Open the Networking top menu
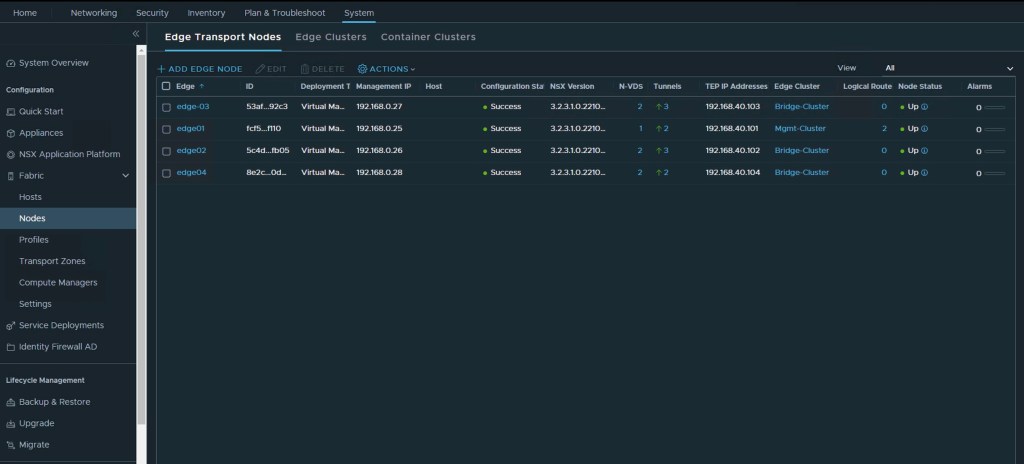 94,13
